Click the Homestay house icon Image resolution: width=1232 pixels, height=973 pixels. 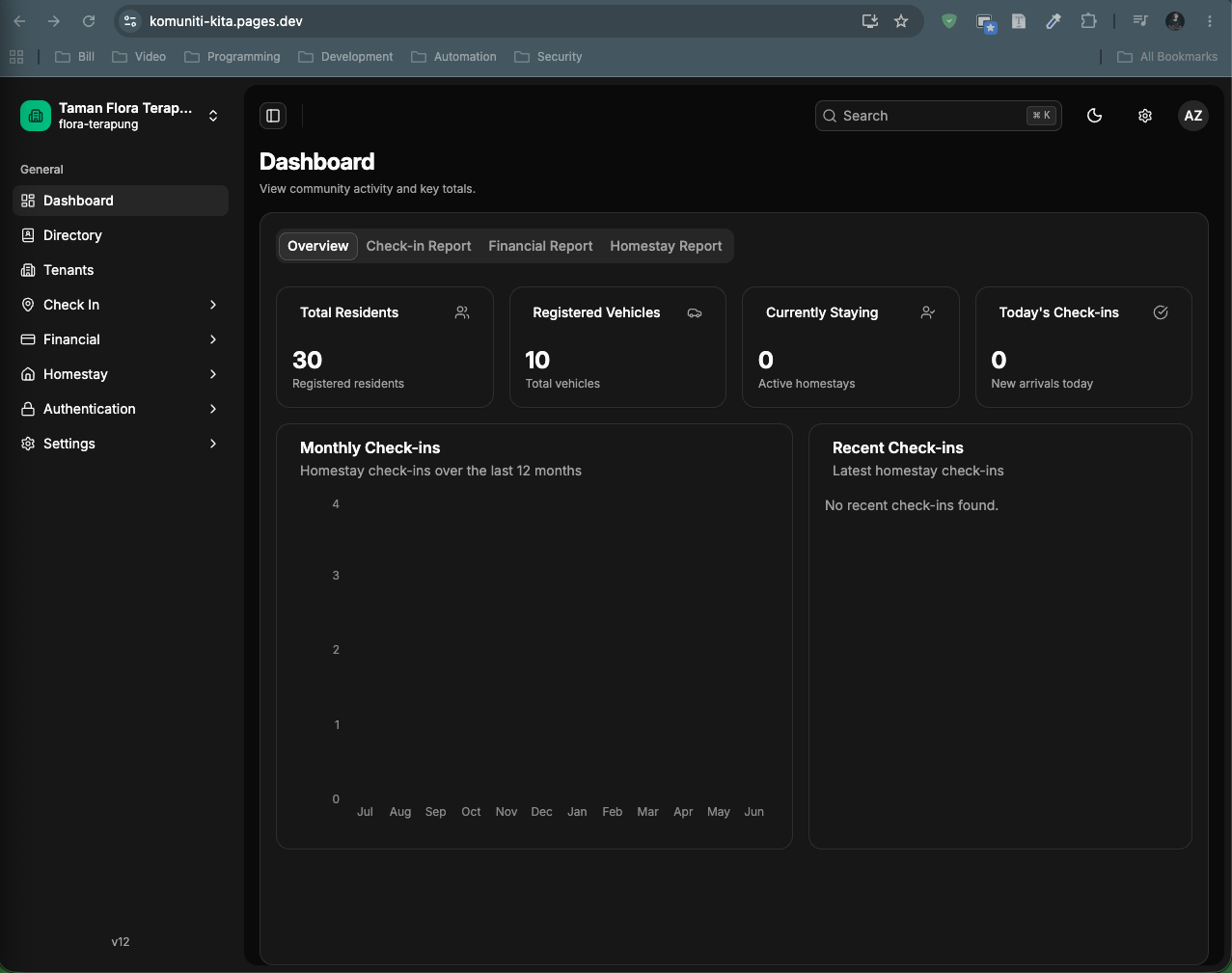pyautogui.click(x=28, y=374)
